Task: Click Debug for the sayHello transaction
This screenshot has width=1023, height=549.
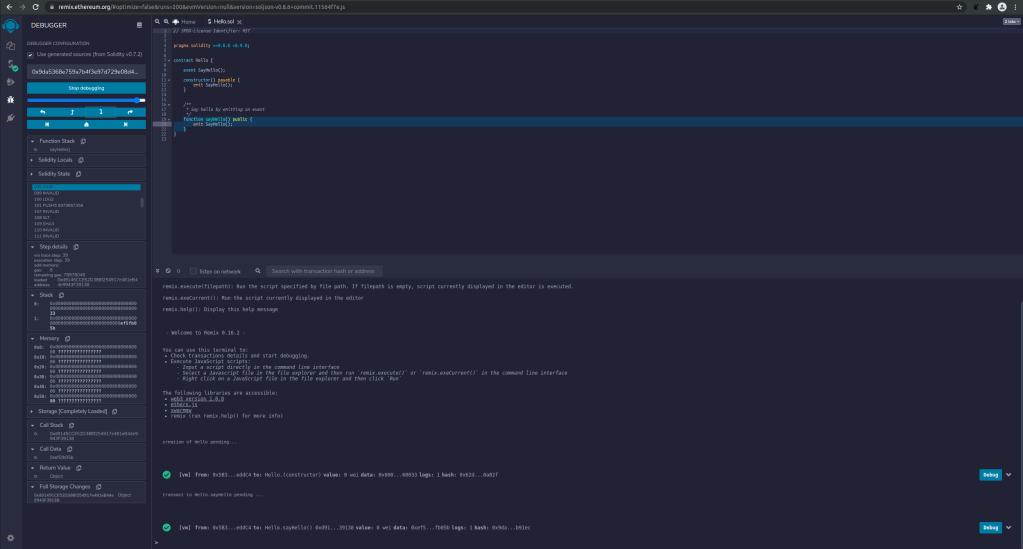Action: [989, 527]
